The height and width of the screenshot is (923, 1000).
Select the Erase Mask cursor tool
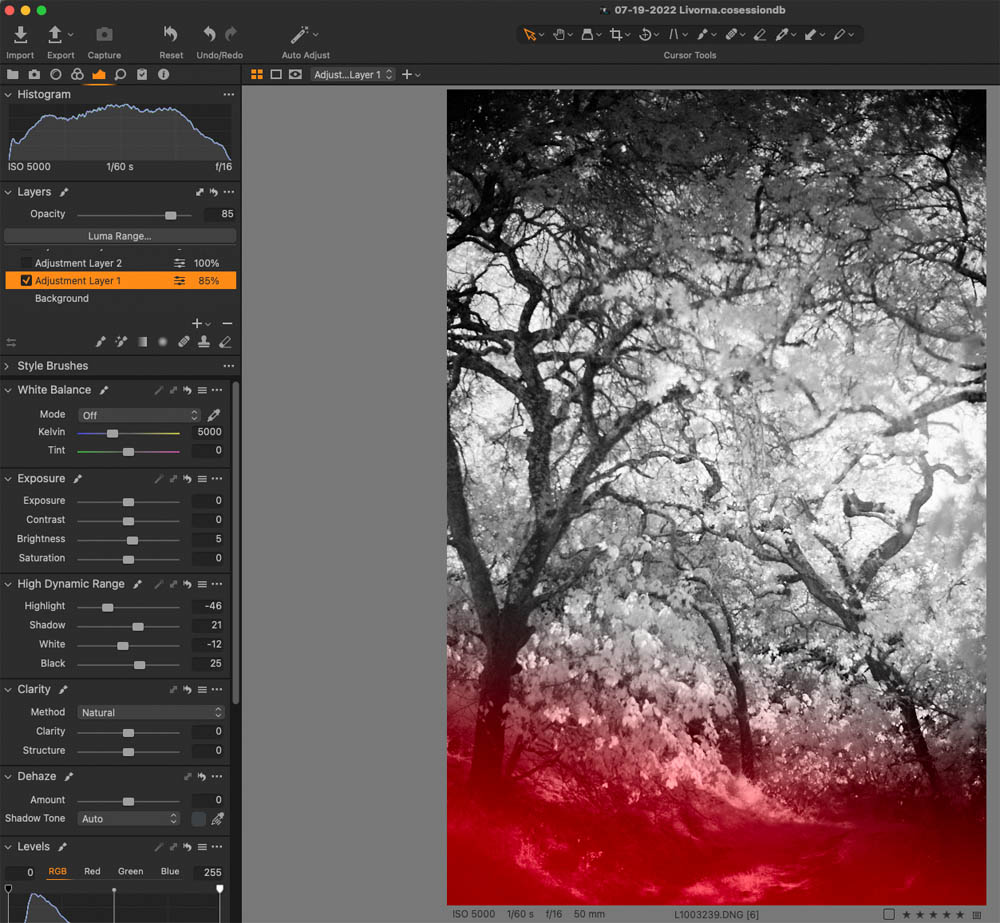pos(760,34)
